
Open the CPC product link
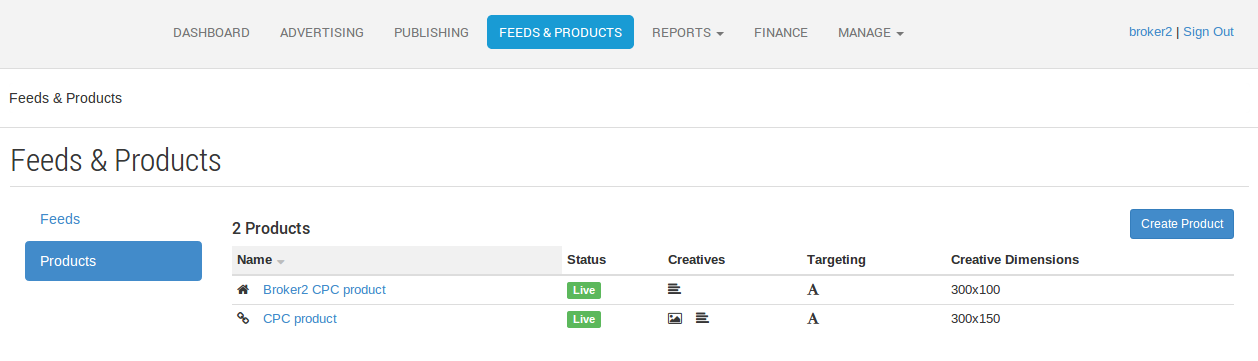coord(300,319)
